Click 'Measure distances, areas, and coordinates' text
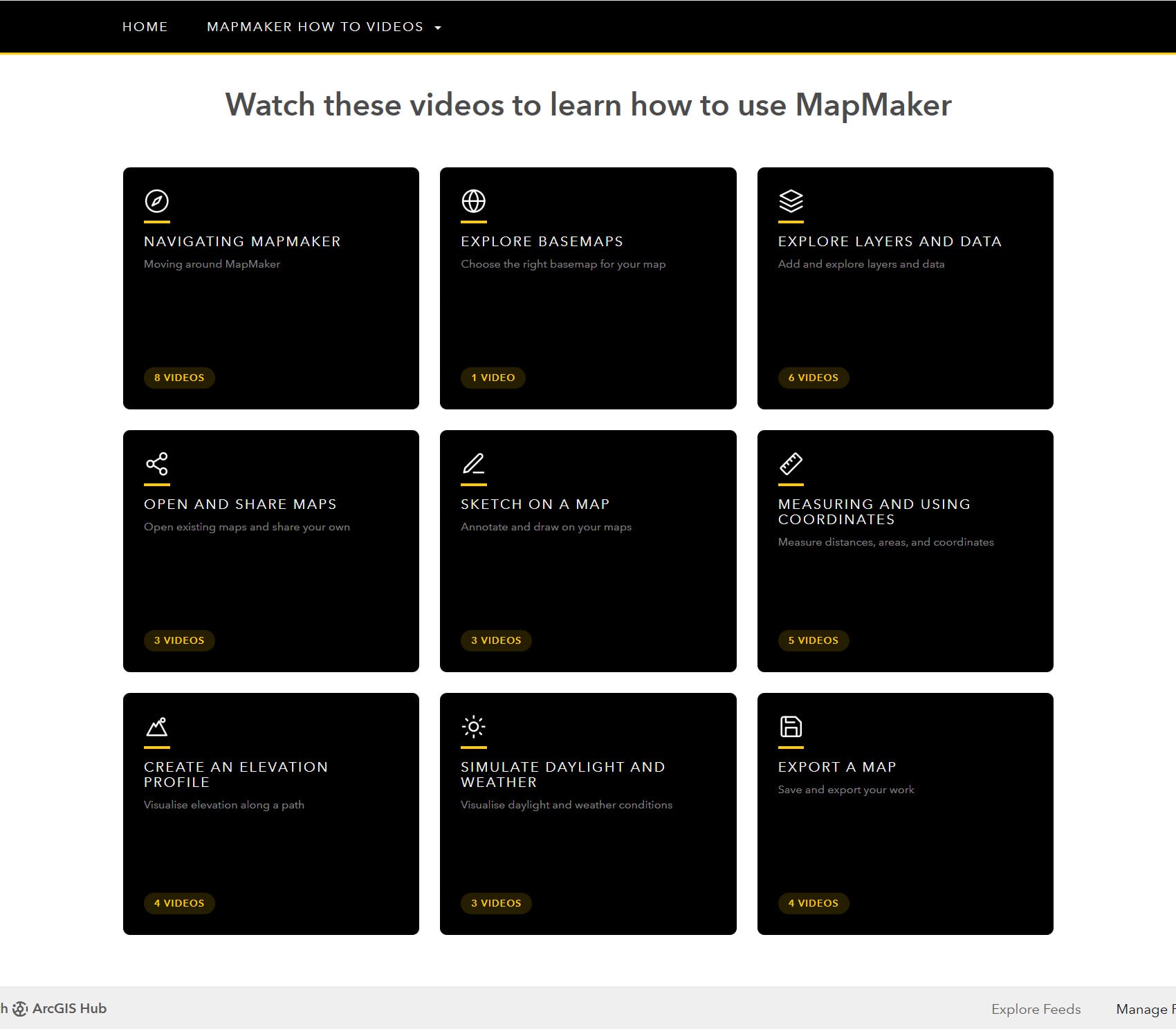1176x1029 pixels. [x=886, y=542]
